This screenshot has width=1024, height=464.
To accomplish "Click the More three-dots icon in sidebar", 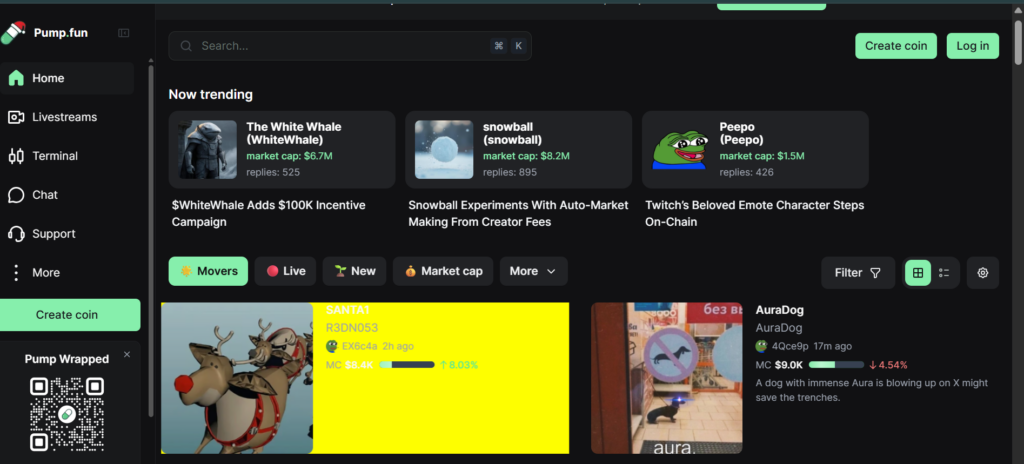I will tap(16, 273).
